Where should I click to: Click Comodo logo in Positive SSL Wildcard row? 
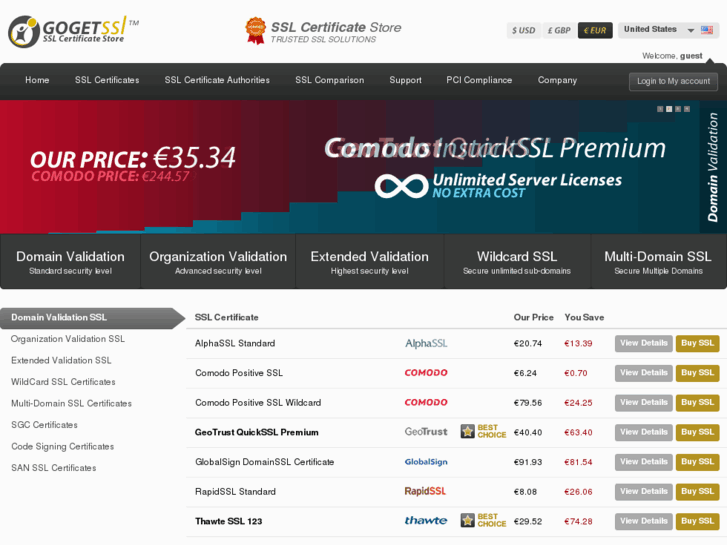click(x=426, y=402)
